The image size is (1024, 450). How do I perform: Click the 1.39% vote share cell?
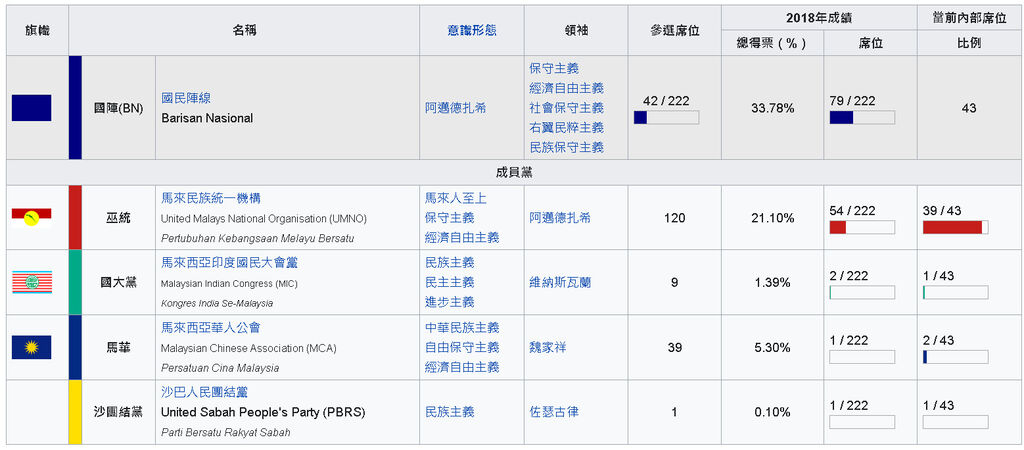[x=773, y=282]
